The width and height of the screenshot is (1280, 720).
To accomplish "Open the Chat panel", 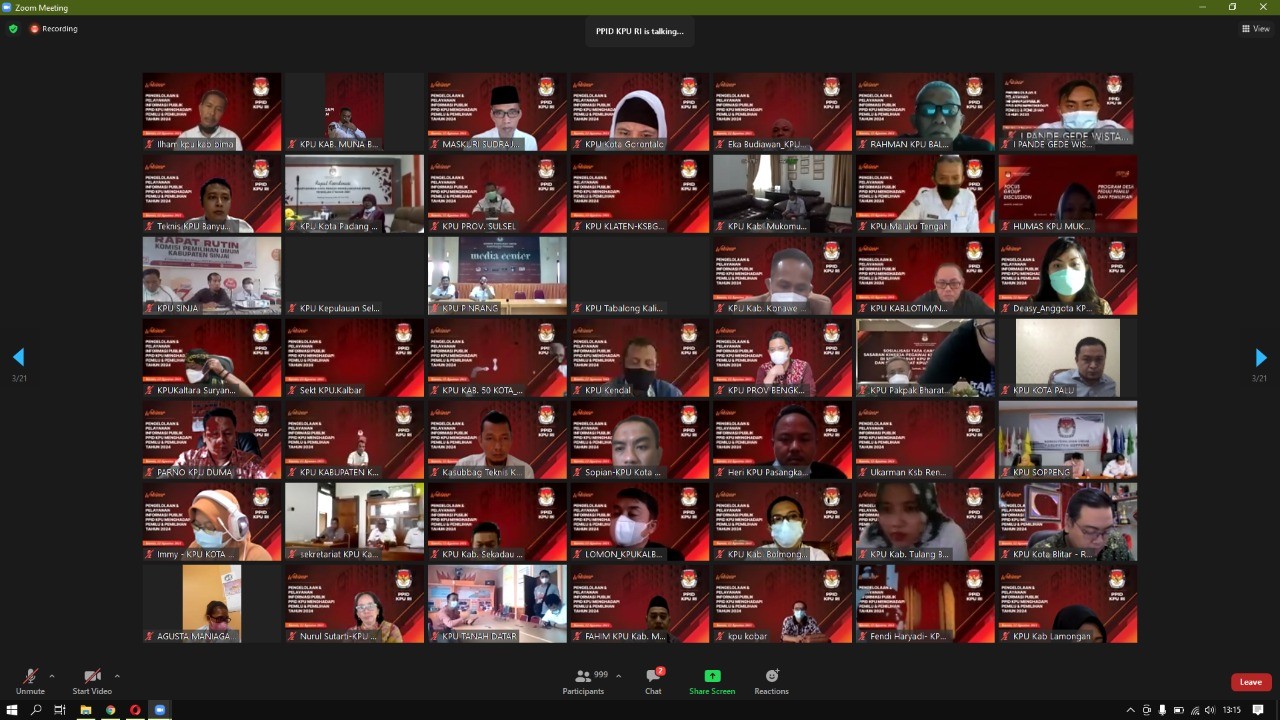I will click(x=653, y=680).
